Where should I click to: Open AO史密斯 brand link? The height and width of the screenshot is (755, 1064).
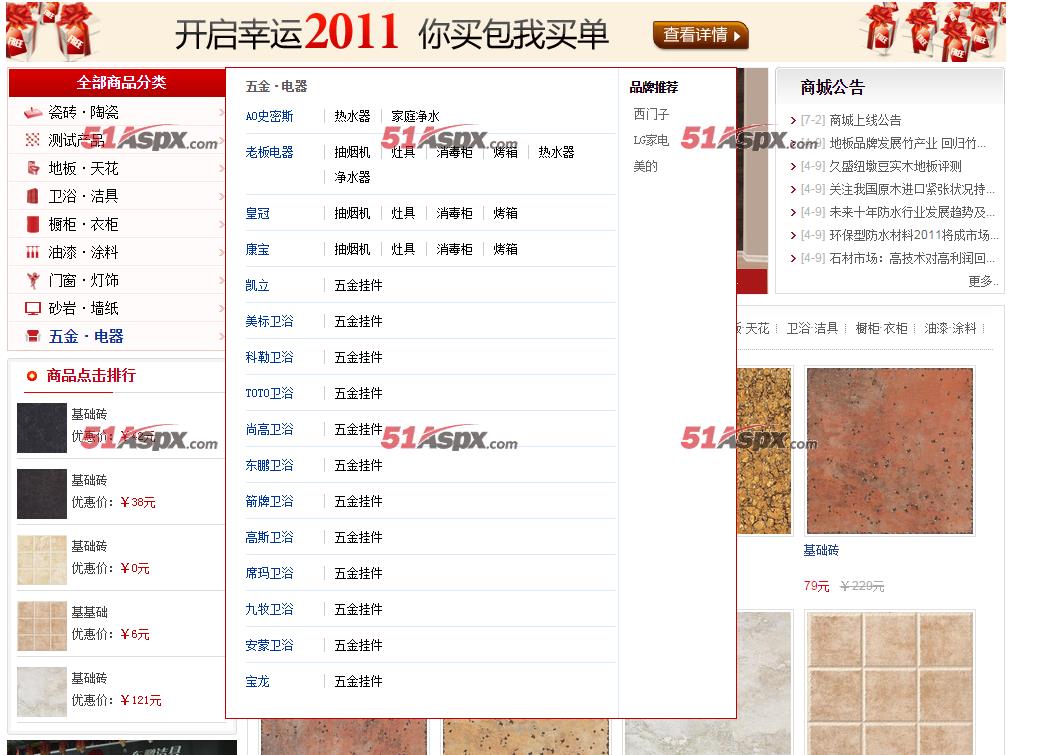point(269,116)
